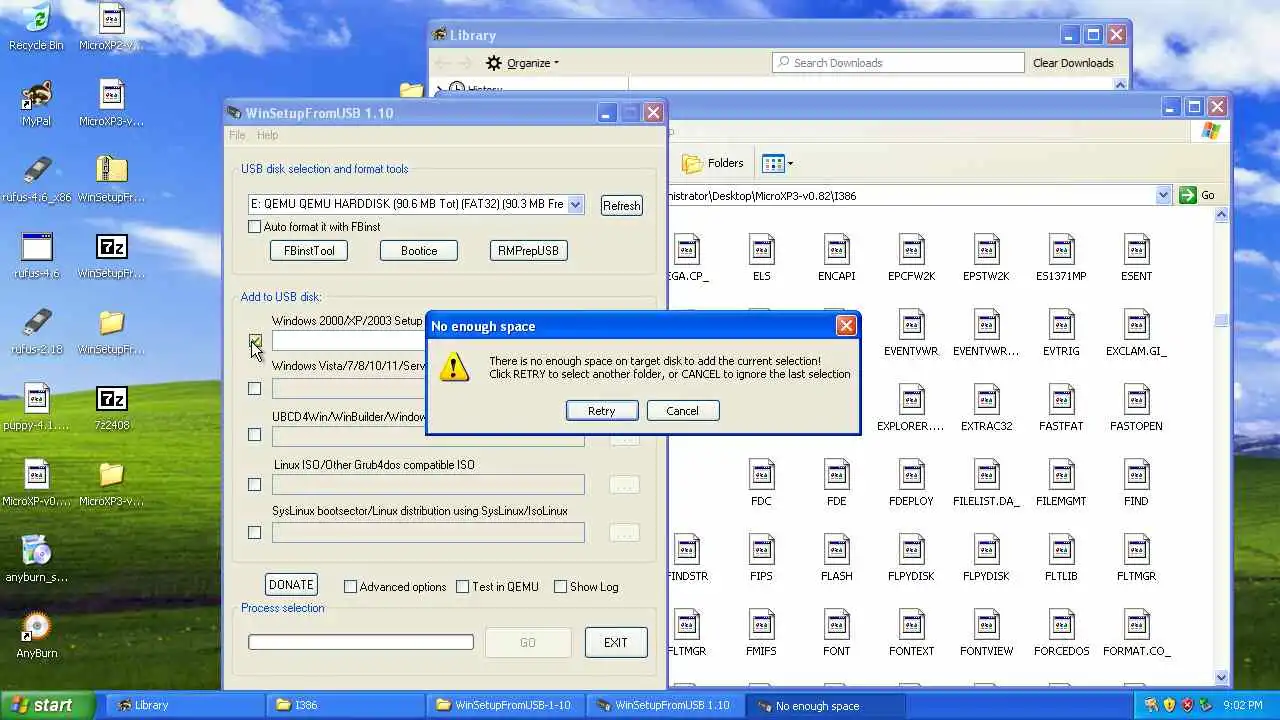Viewport: 1280px width, 720px height.
Task: Enable SysLinux bootsector checkbox
Action: tap(254, 532)
